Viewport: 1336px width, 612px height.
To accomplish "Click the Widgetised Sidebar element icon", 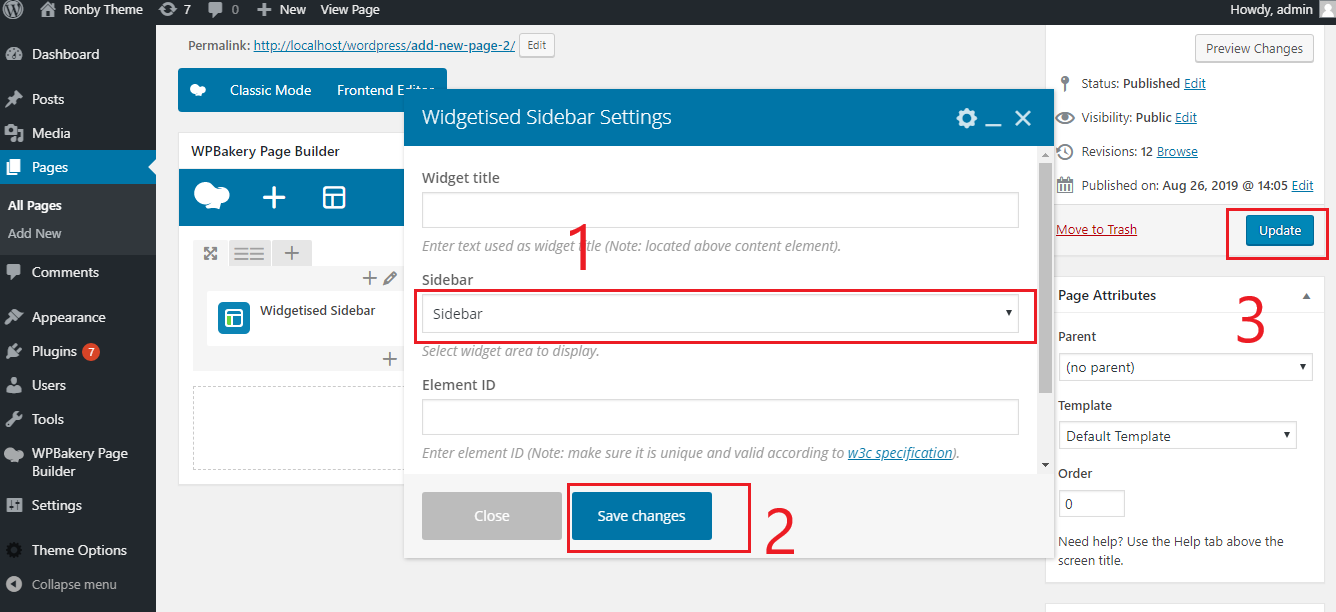I will click(234, 317).
